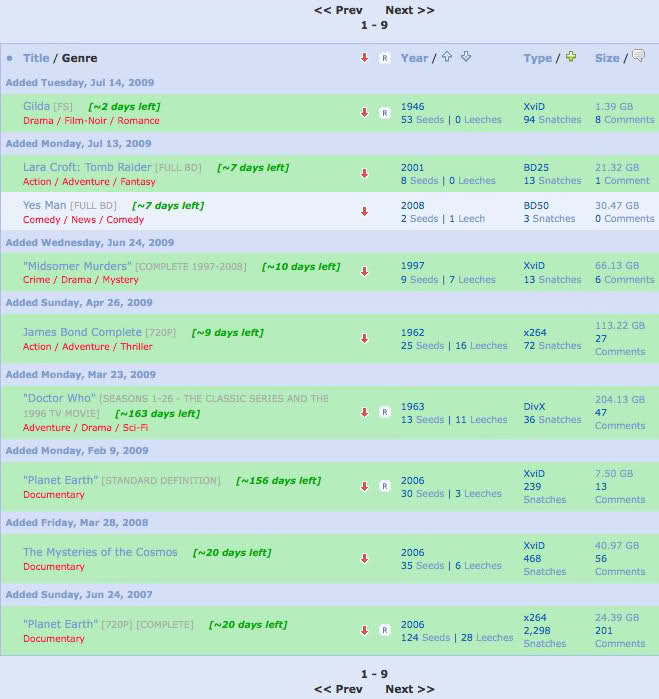Screen dimensions: 659x699
Task: Open James Bond Complete torrent page
Action: click(x=82, y=332)
